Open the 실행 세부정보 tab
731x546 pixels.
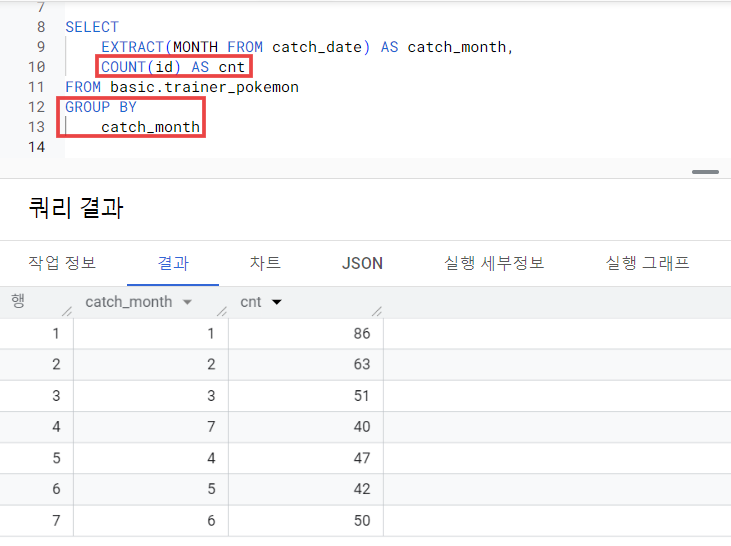494,263
